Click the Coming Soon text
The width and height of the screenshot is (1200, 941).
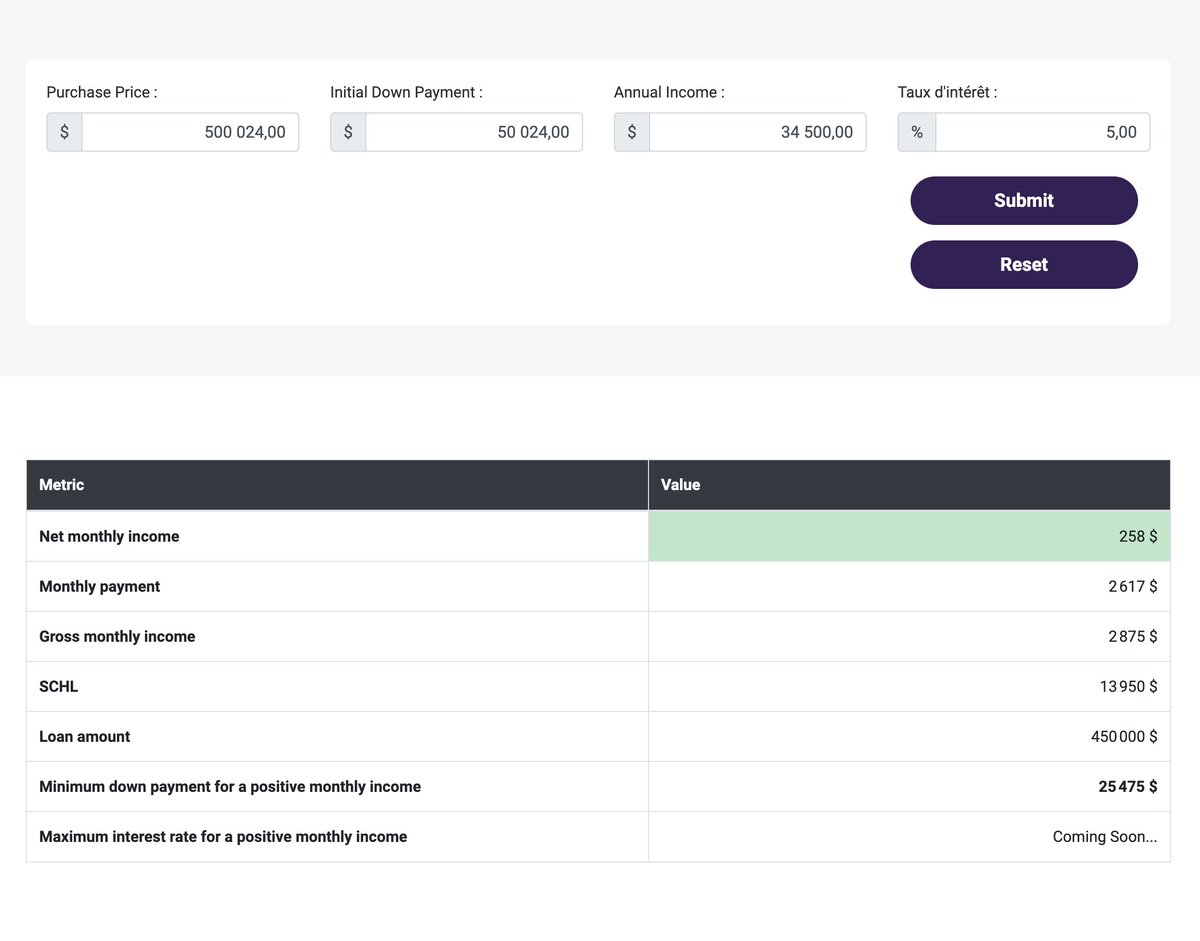tap(1105, 836)
